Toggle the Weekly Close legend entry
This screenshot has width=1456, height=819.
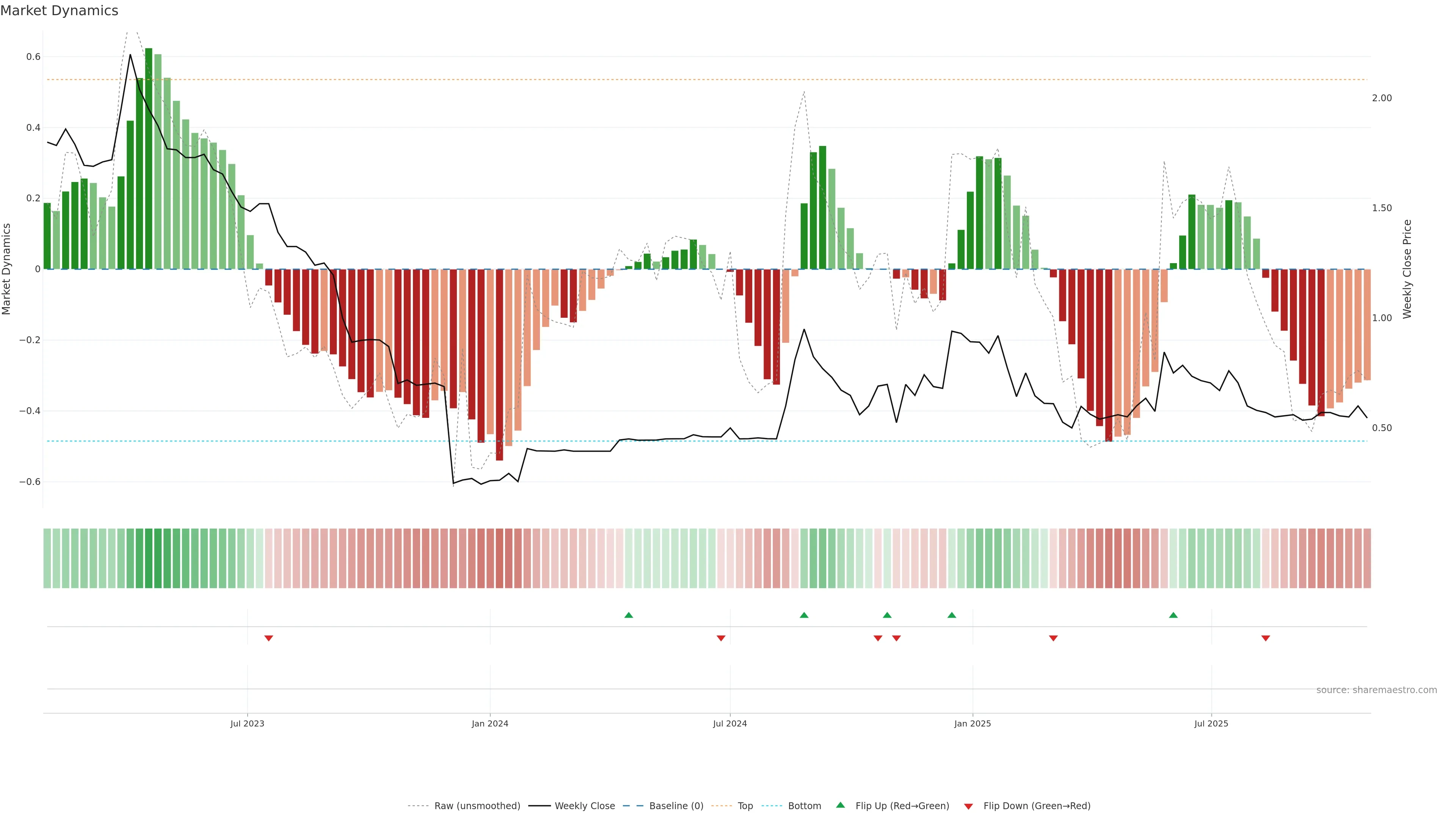(x=584, y=806)
